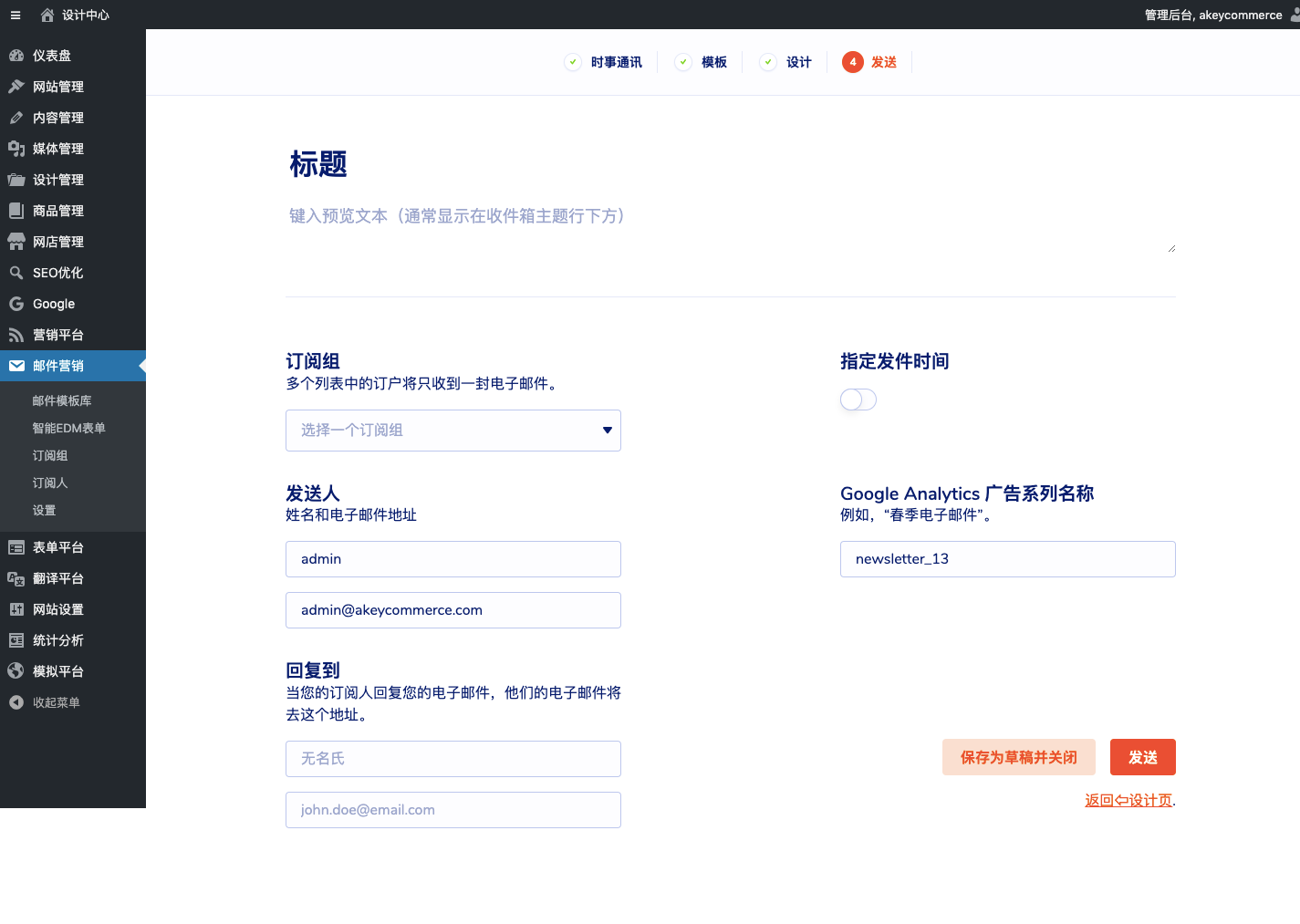This screenshot has height=924, width=1300.
Task: Click the campaign name field newsletter_13
Action: [x=1008, y=559]
